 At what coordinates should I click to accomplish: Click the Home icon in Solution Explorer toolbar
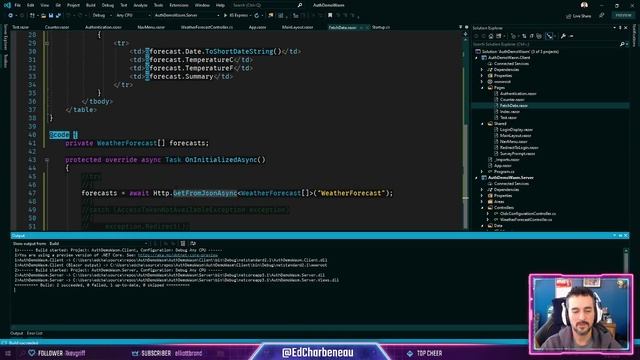pyautogui.click(x=491, y=36)
